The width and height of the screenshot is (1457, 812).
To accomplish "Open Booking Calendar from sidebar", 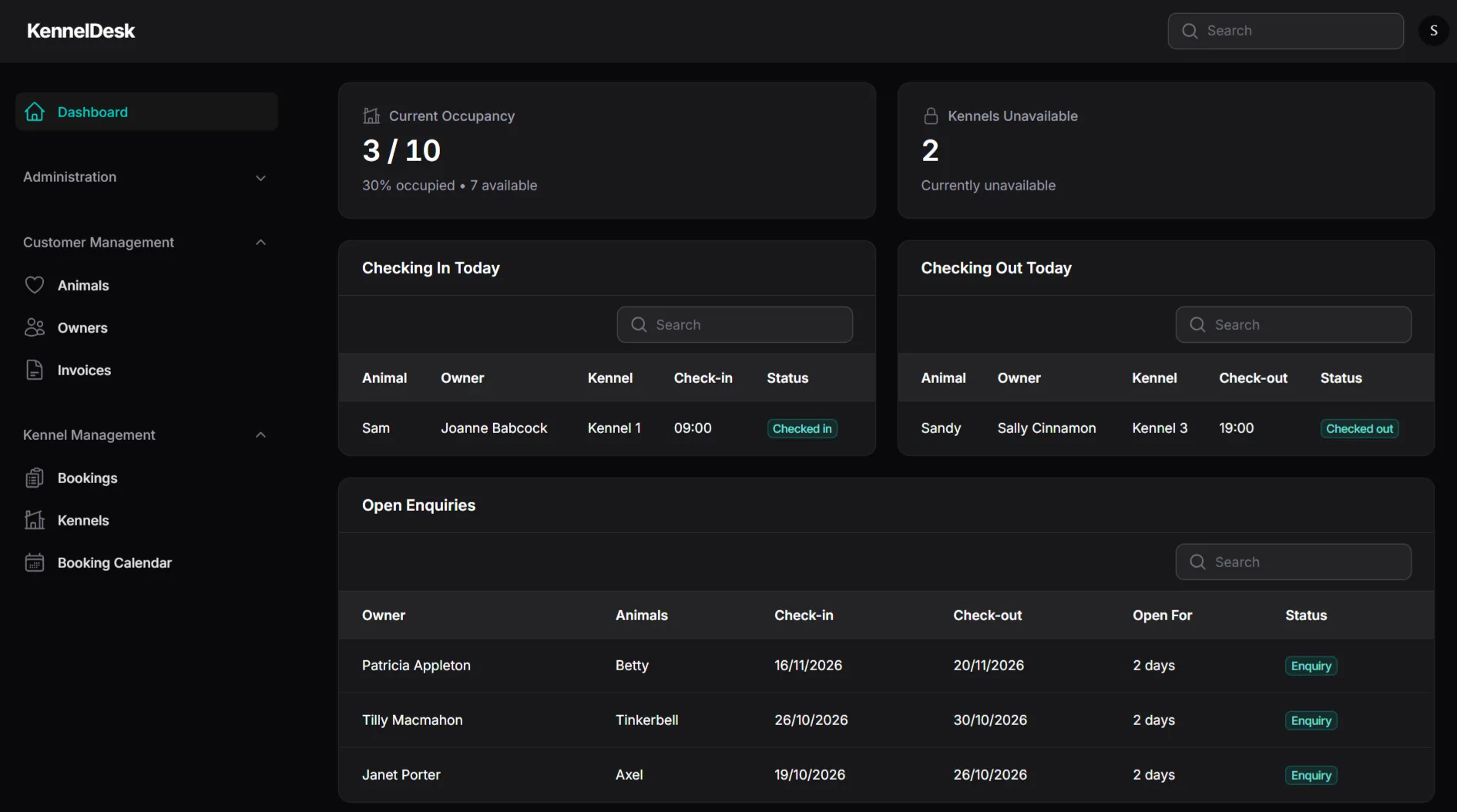I will (114, 562).
